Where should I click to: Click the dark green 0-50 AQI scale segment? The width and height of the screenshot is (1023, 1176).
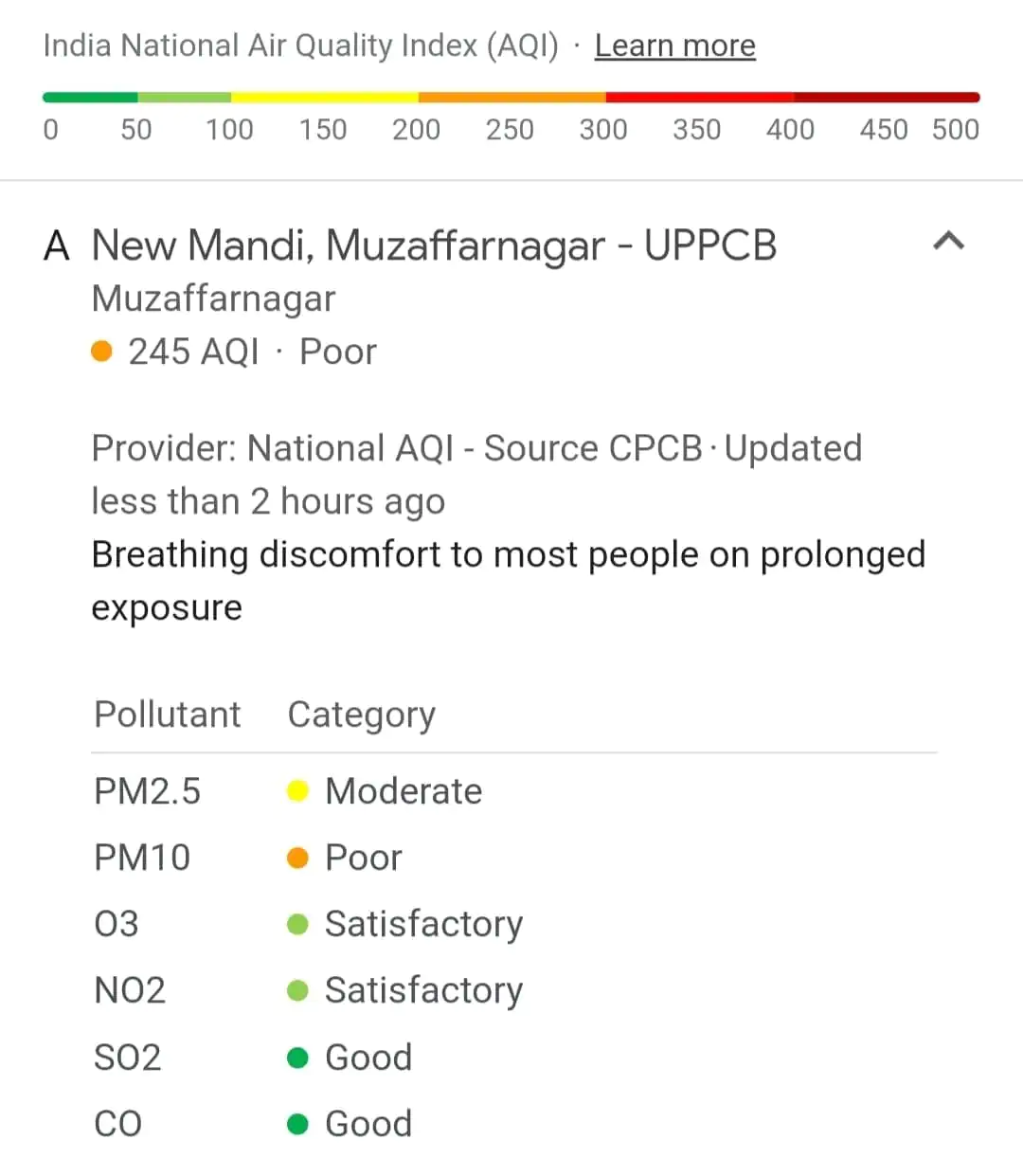click(90, 97)
